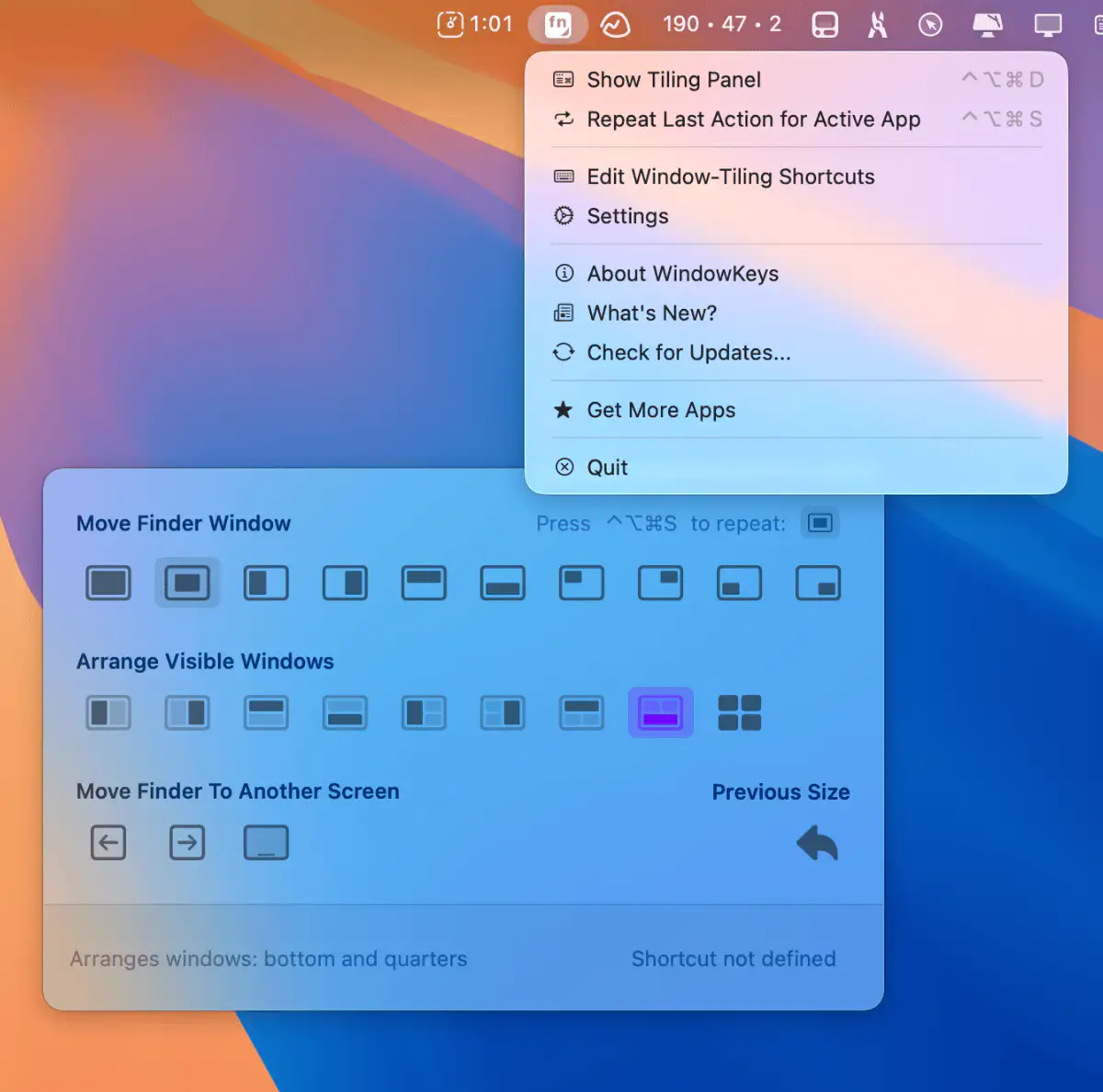Click the activity graph icon in the menu bar
This screenshot has width=1103, height=1092.
[615, 24]
